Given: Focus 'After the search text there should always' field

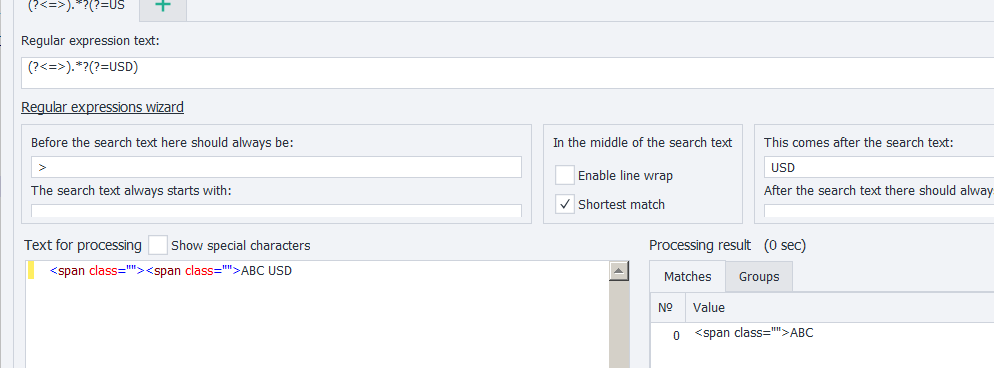Looking at the screenshot, I should (x=879, y=210).
